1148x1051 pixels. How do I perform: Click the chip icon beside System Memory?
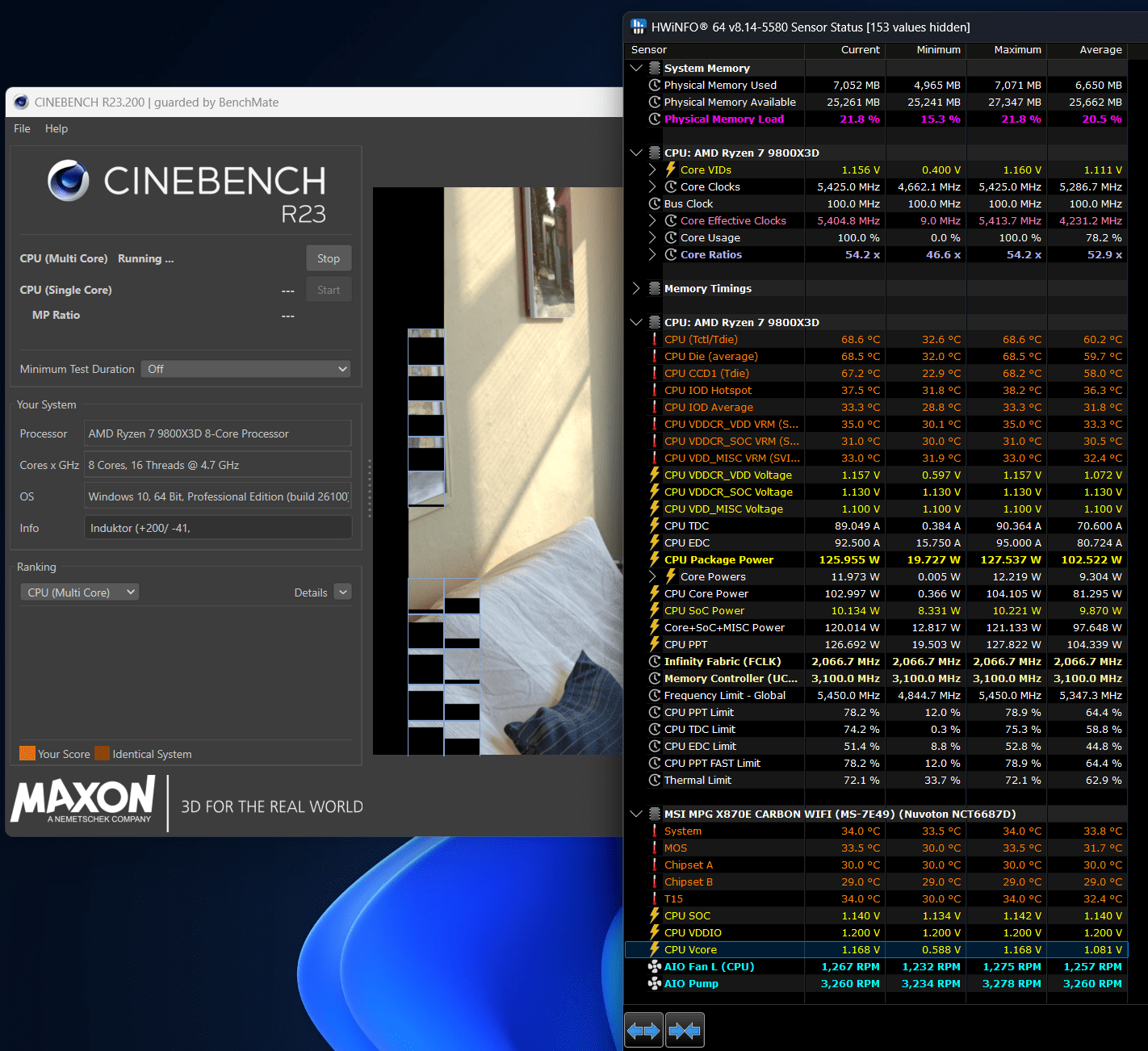tap(655, 68)
